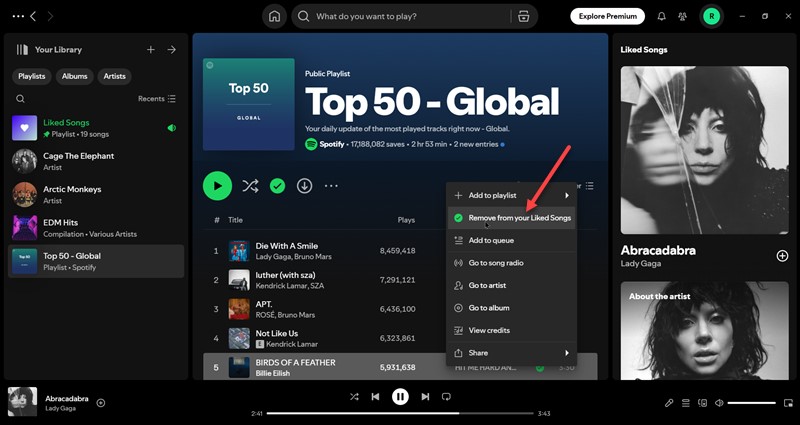Seek using the song progress bar
Image resolution: width=800 pixels, height=425 pixels.
[400, 413]
